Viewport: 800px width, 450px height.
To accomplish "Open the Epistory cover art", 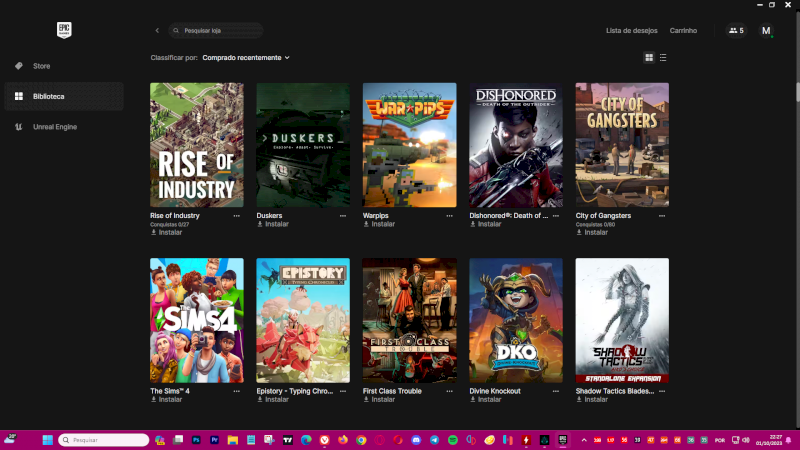I will 303,320.
